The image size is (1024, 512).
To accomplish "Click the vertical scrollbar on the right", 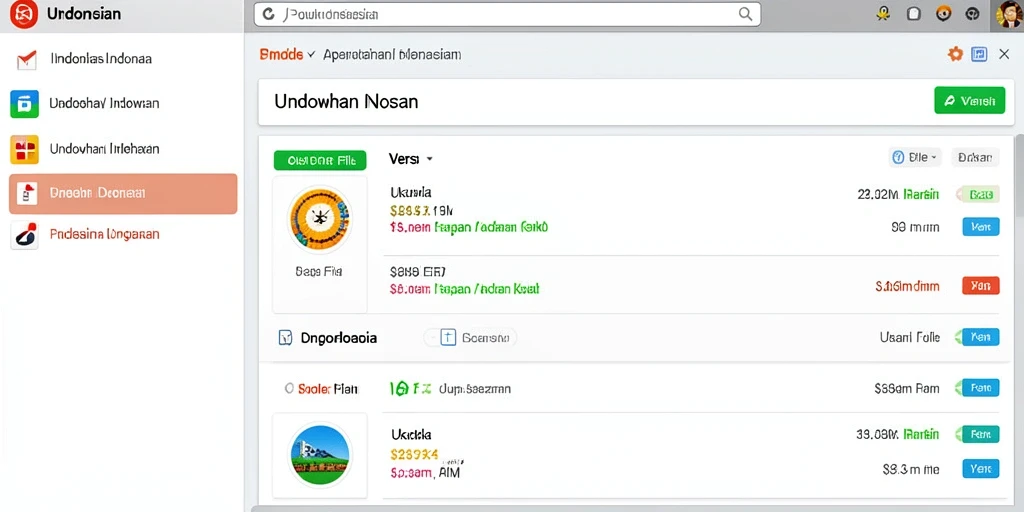I will pos(1019,176).
